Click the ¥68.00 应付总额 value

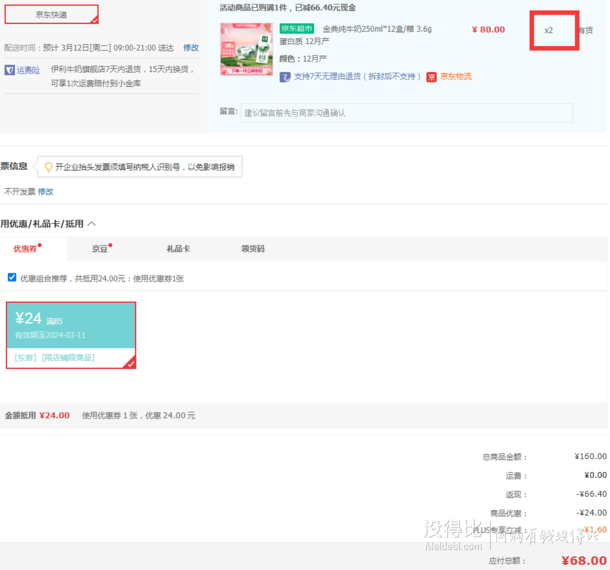(x=584, y=560)
